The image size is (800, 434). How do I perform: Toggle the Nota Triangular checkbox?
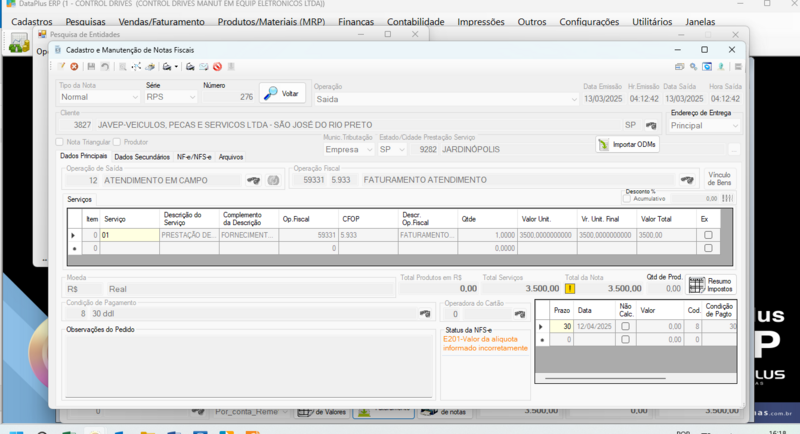tap(60, 142)
